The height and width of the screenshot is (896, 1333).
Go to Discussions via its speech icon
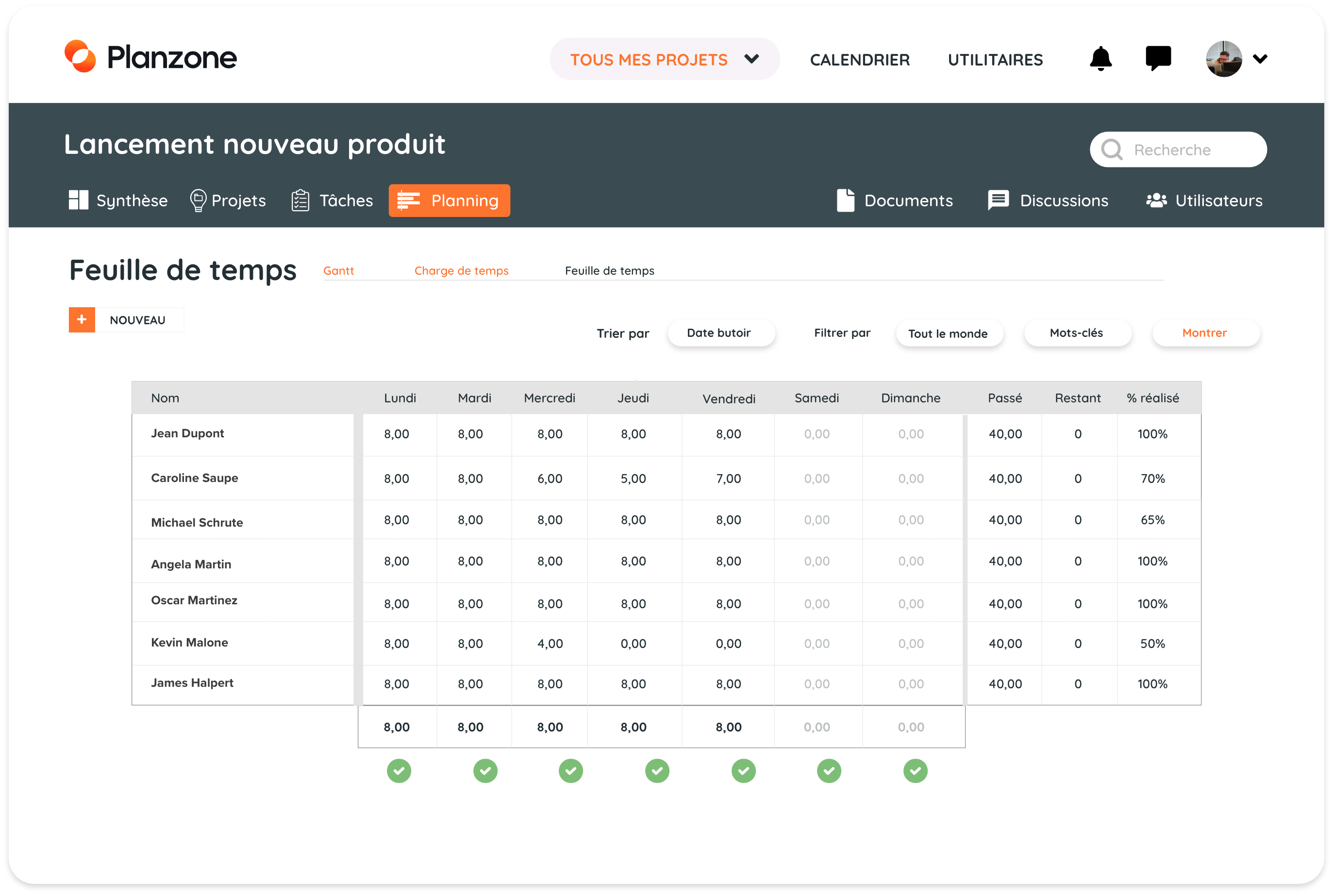998,200
